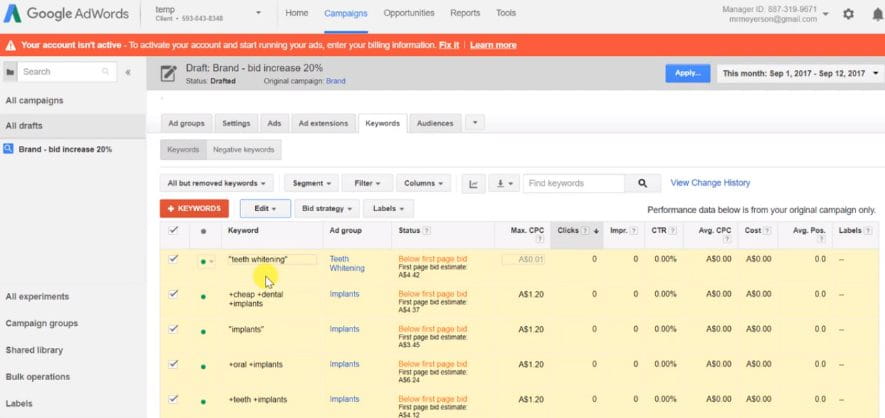Select the Negative keywords sub-tab
The height and width of the screenshot is (418, 885).
tap(244, 150)
